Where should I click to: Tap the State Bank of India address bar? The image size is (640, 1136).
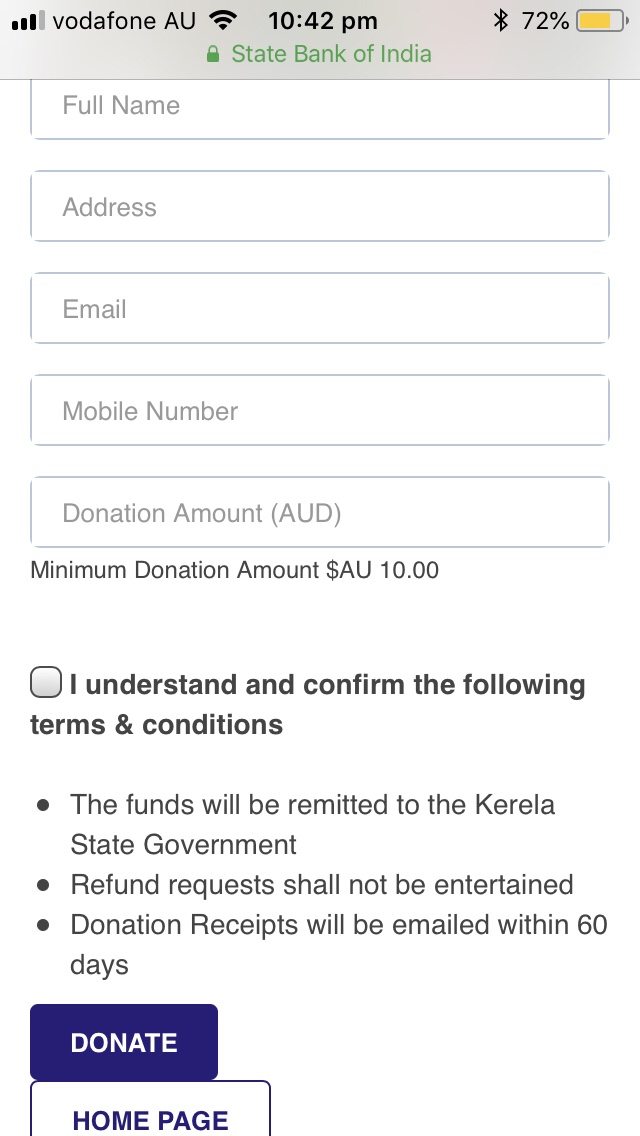[x=330, y=54]
